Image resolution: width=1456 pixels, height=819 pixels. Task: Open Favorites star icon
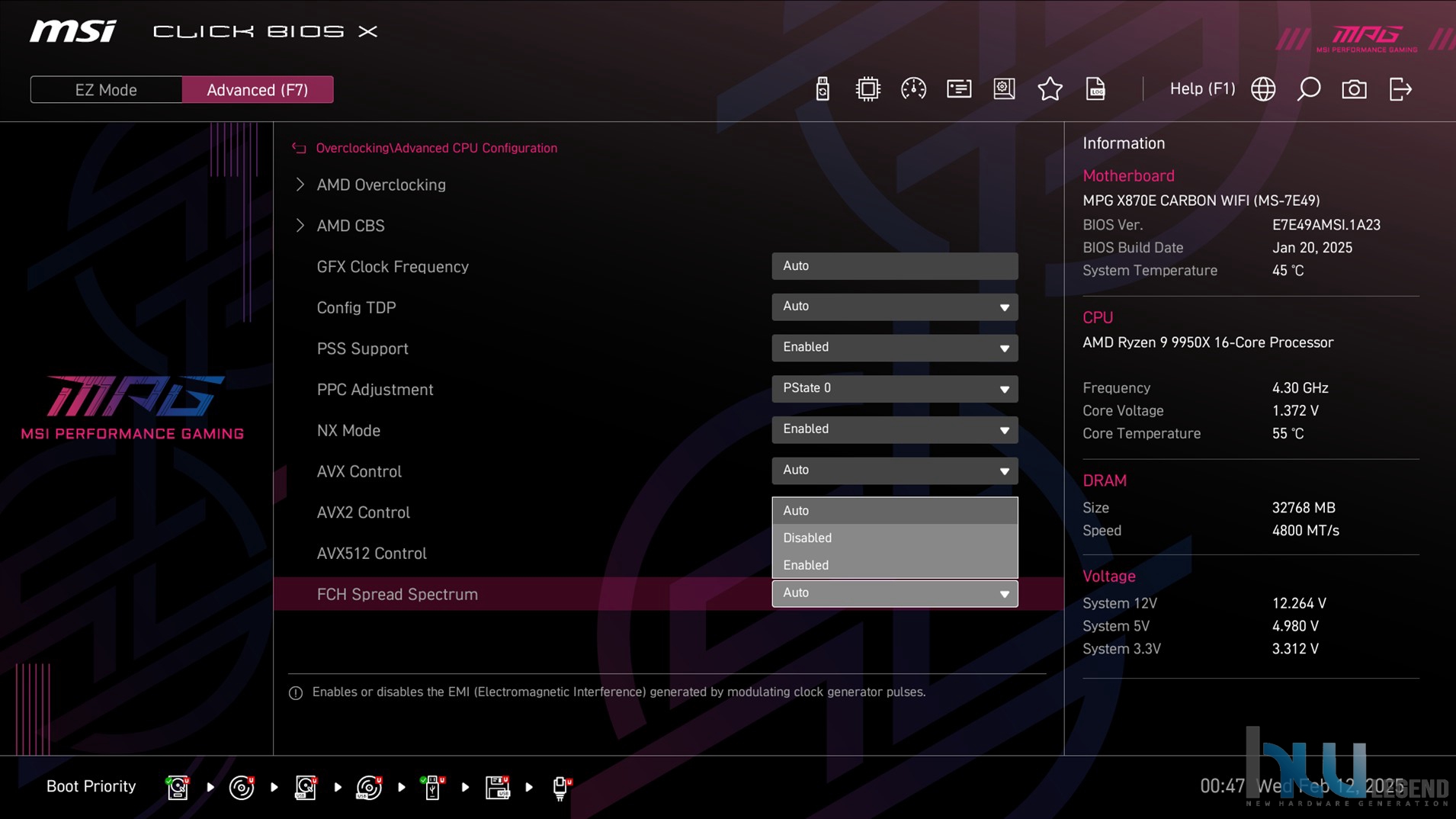click(1050, 89)
